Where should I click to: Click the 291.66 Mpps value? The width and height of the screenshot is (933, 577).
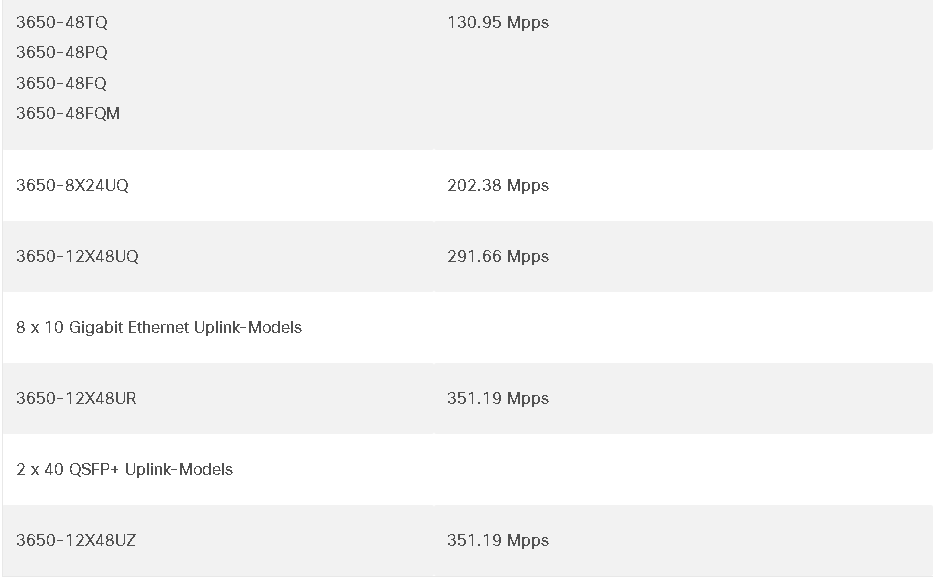[x=498, y=256]
